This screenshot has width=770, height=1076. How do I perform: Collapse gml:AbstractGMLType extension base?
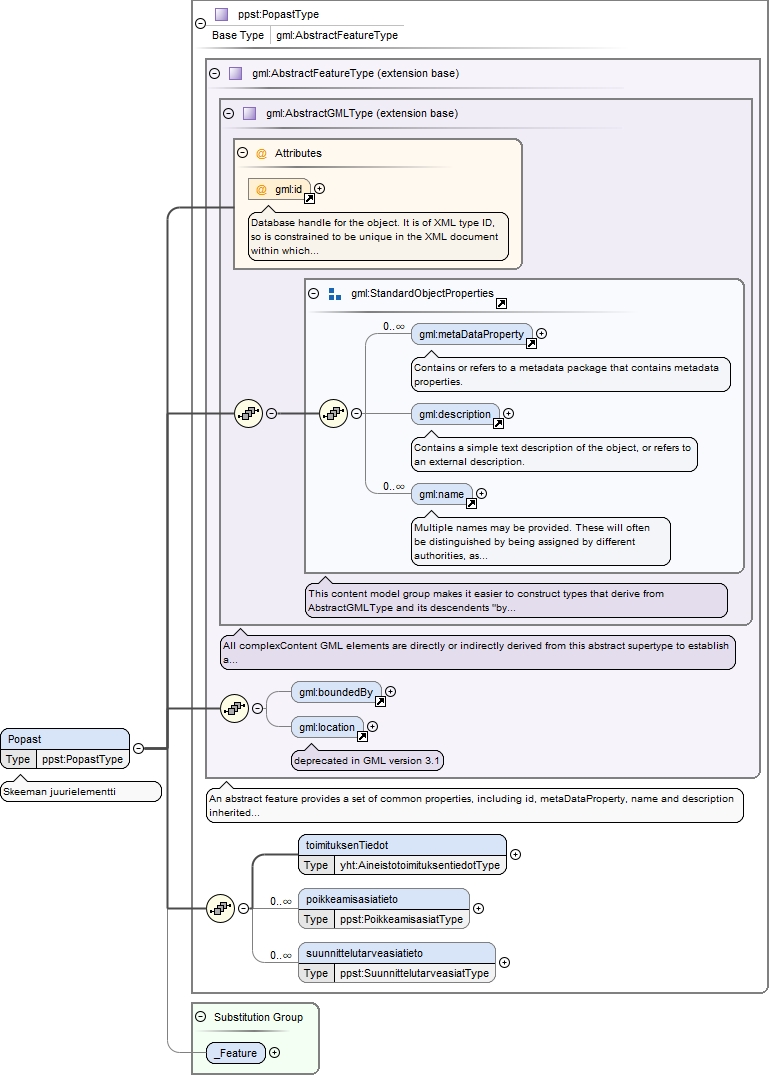pyautogui.click(x=229, y=113)
